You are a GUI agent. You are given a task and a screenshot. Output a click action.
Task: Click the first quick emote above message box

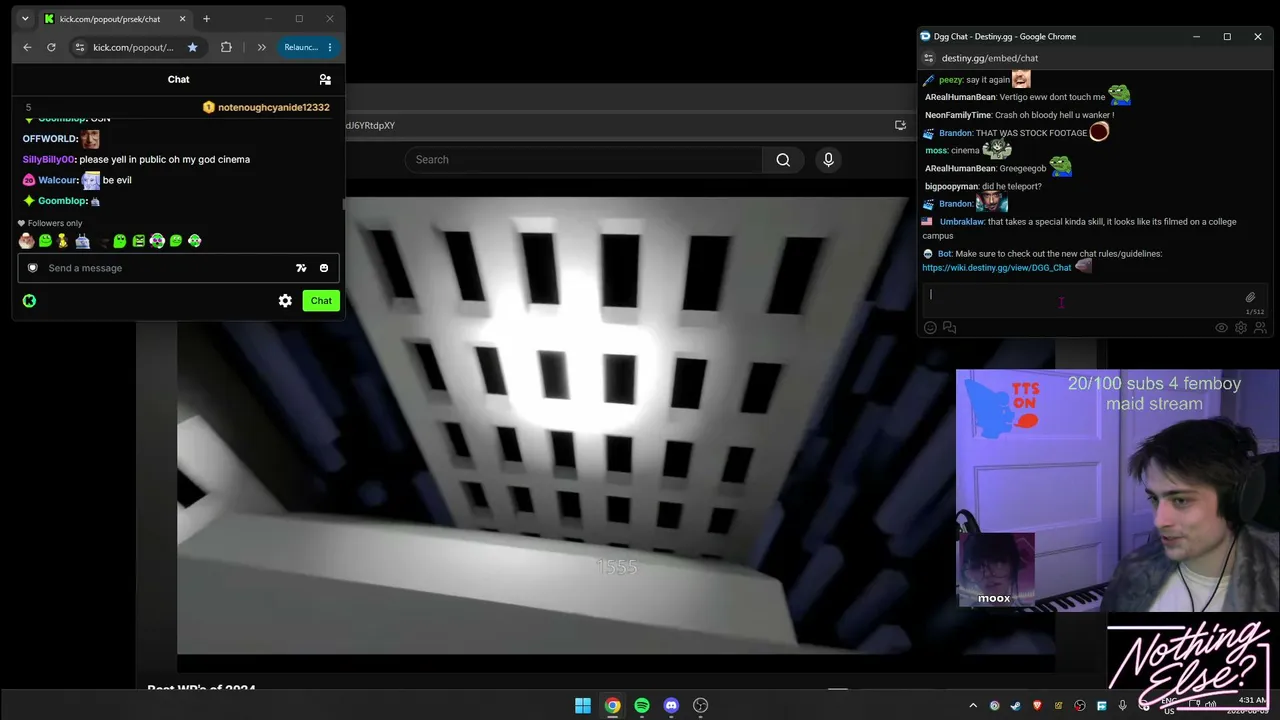point(27,241)
